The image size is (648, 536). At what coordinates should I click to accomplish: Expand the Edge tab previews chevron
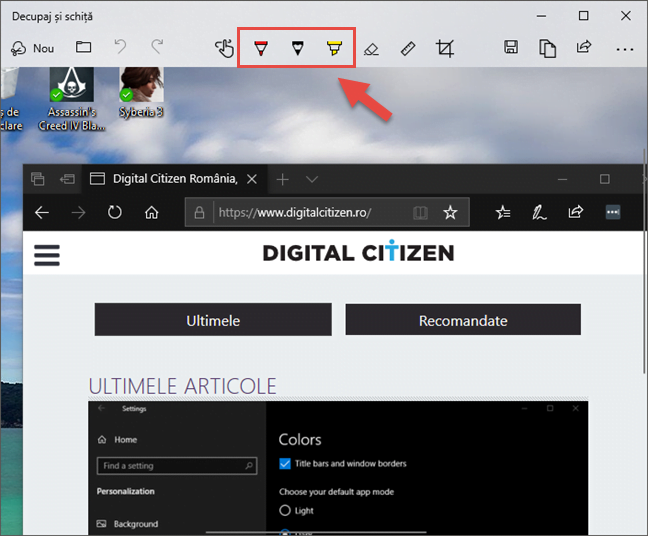312,179
